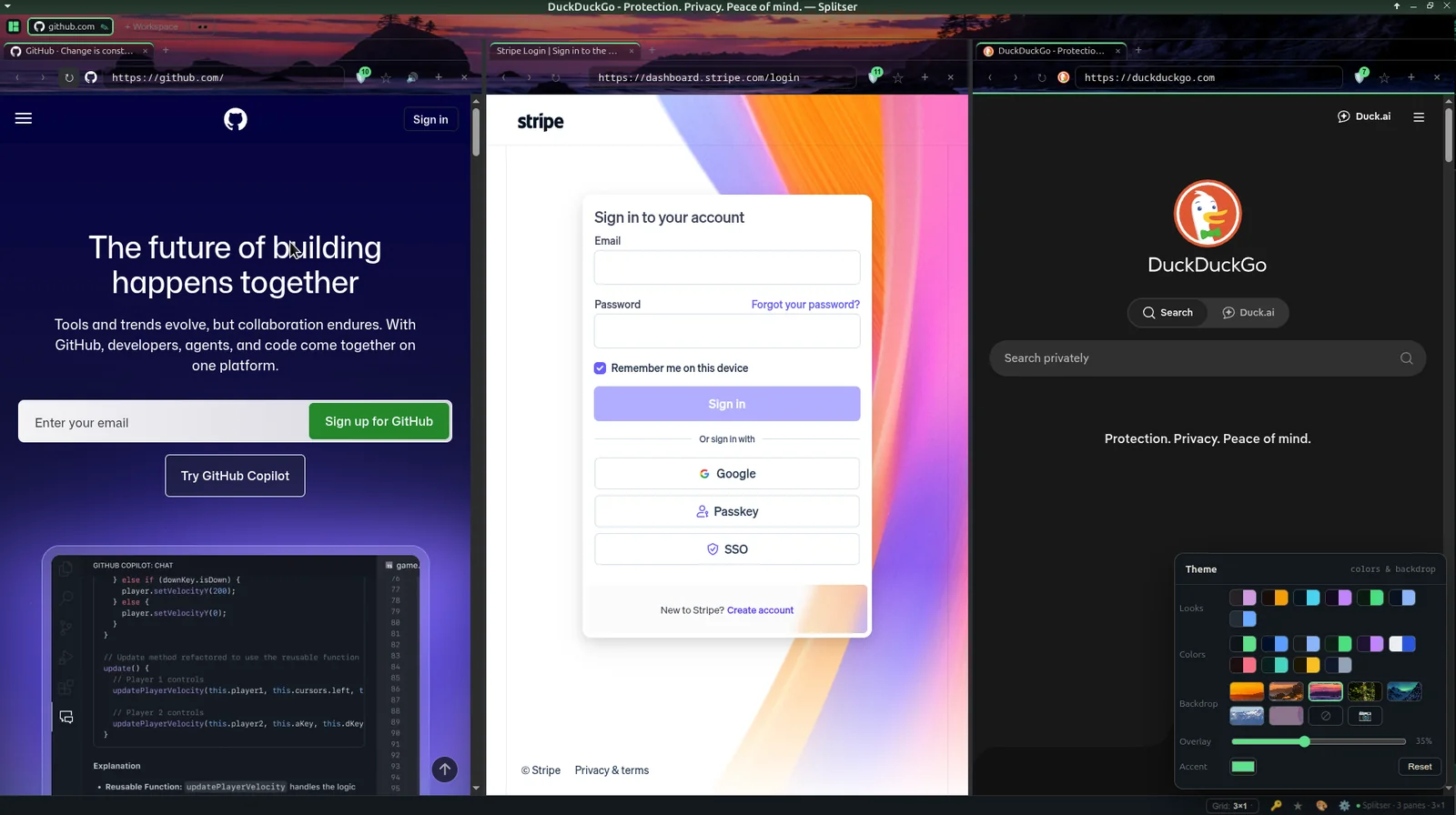1456x815 pixels.
Task: Select the orange Looks swatch
Action: click(x=1275, y=598)
